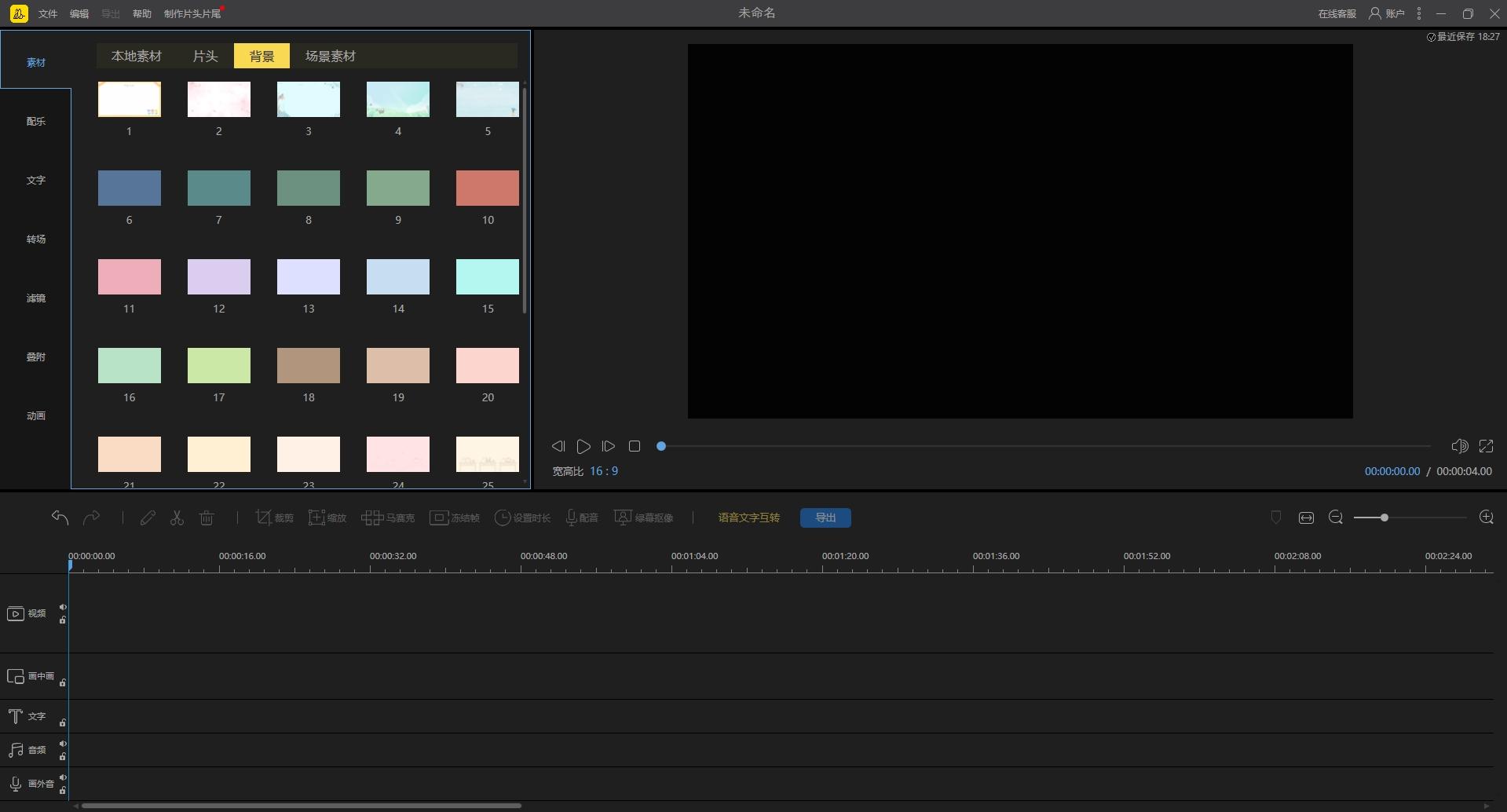Screen dimensions: 1507x812
Task: Start 配音 voice-over recording
Action: [x=582, y=518]
